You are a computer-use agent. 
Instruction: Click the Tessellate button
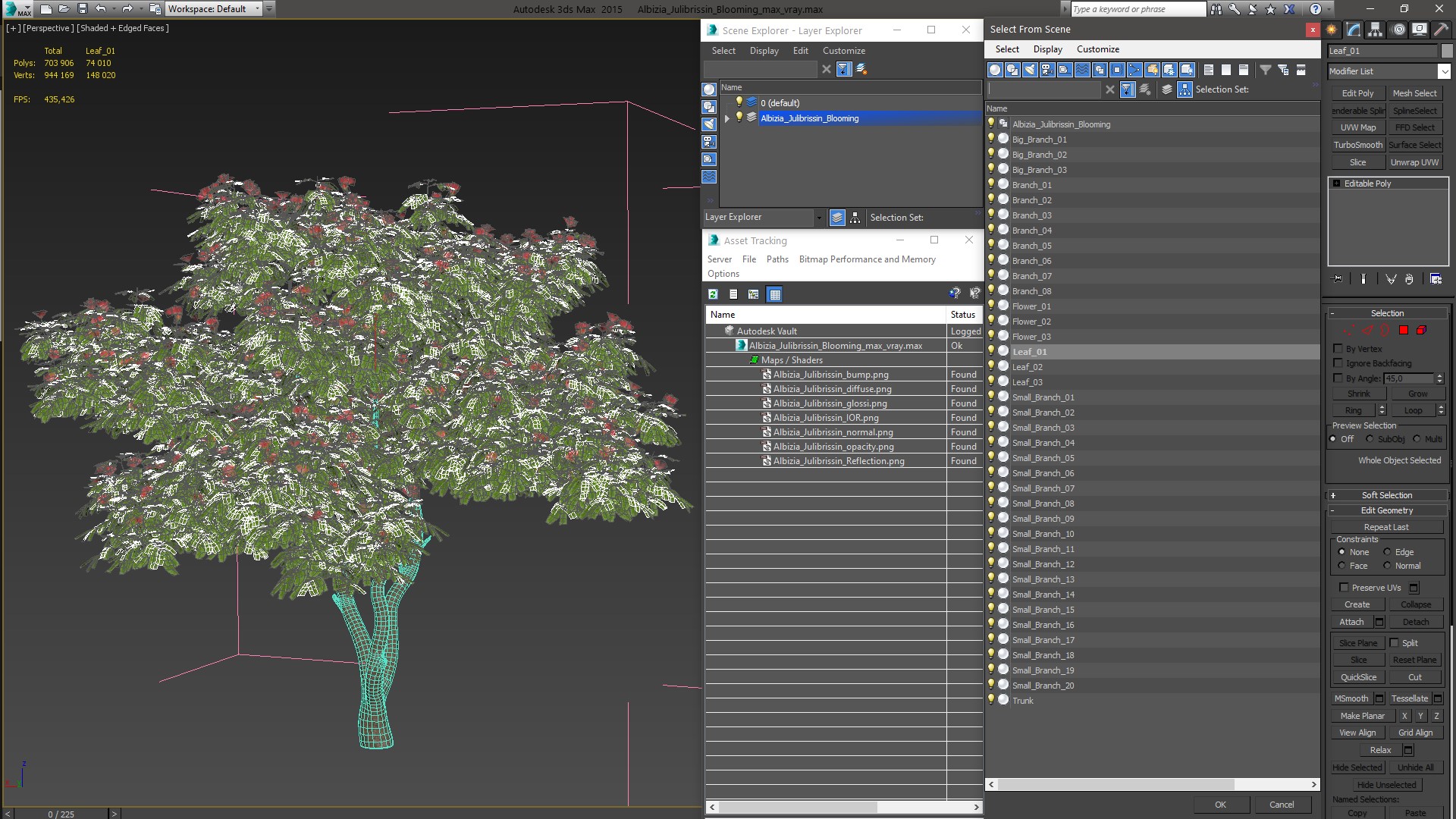(x=1409, y=698)
